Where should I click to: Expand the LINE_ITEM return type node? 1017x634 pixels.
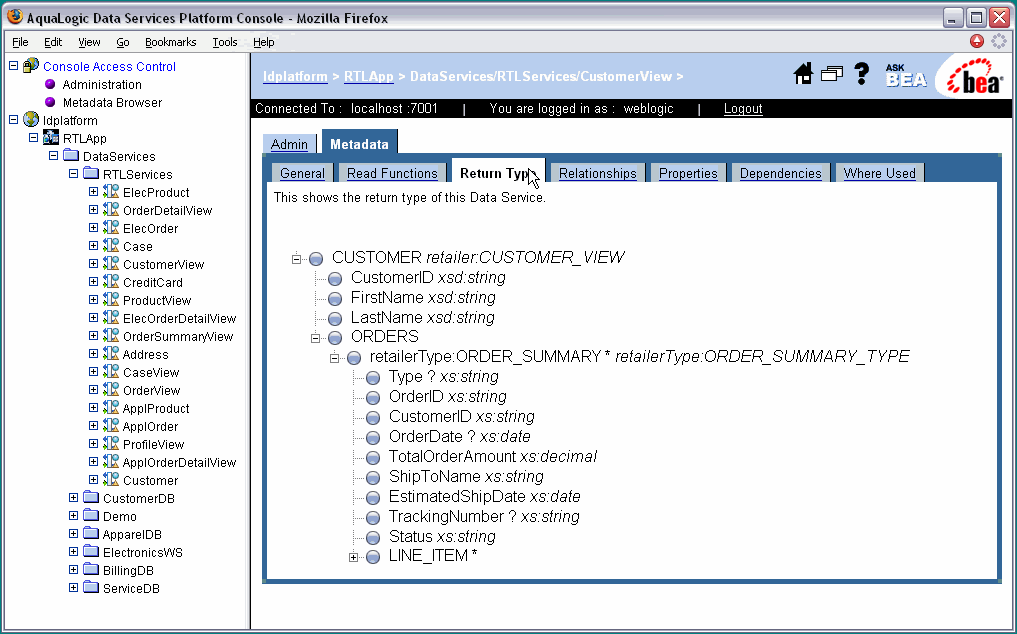353,557
